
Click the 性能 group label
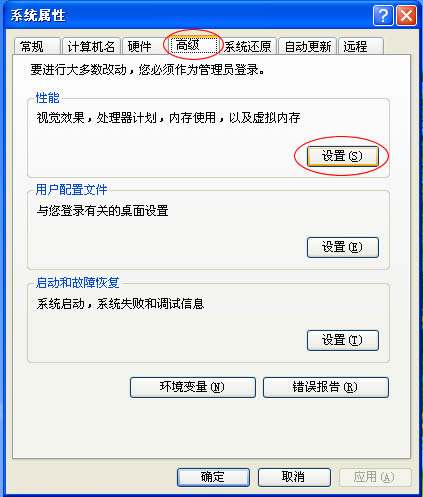[47, 98]
